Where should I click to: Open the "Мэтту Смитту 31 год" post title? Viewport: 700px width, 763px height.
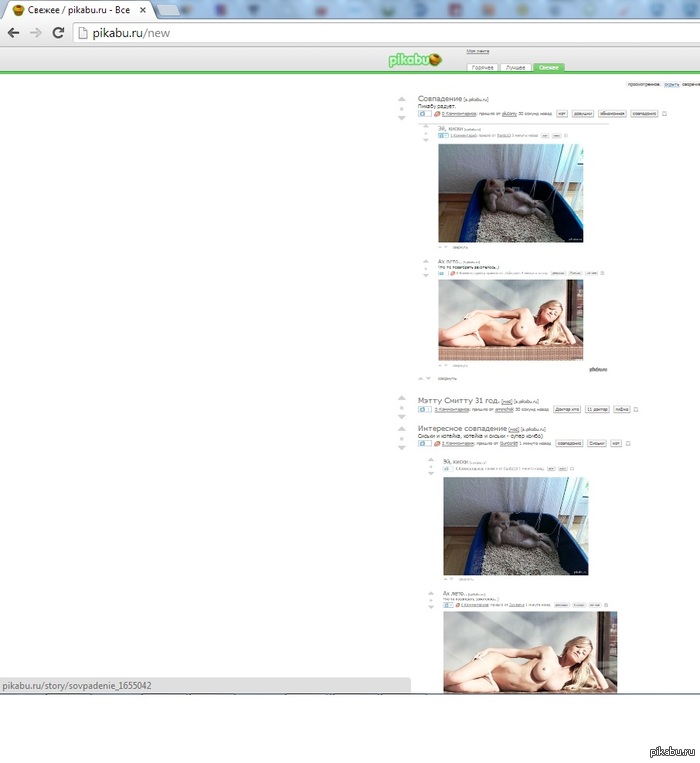click(x=458, y=400)
